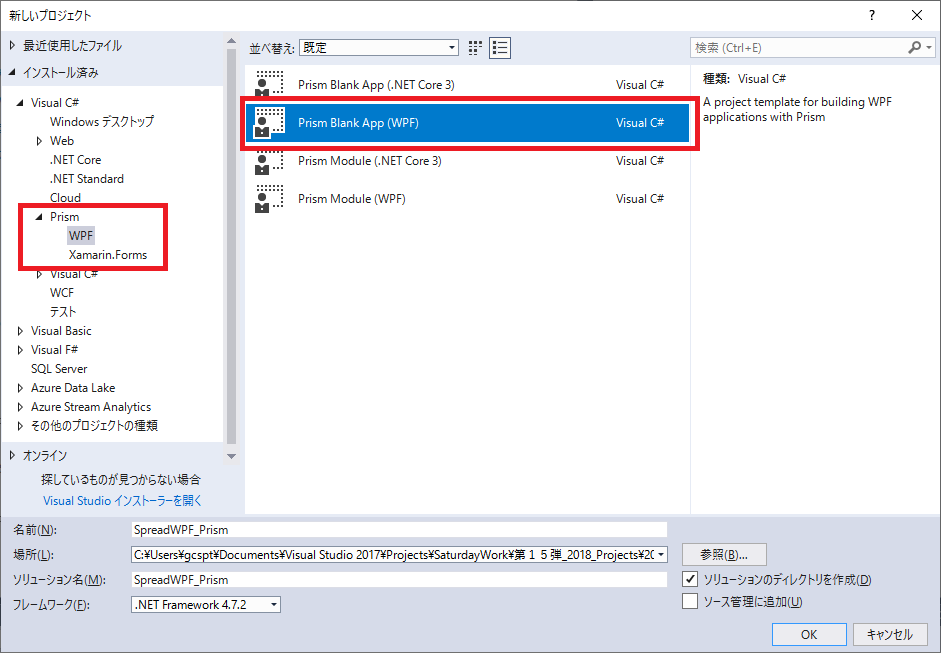941x653 pixels.
Task: Collapse インストール済み section
Action: 13,73
